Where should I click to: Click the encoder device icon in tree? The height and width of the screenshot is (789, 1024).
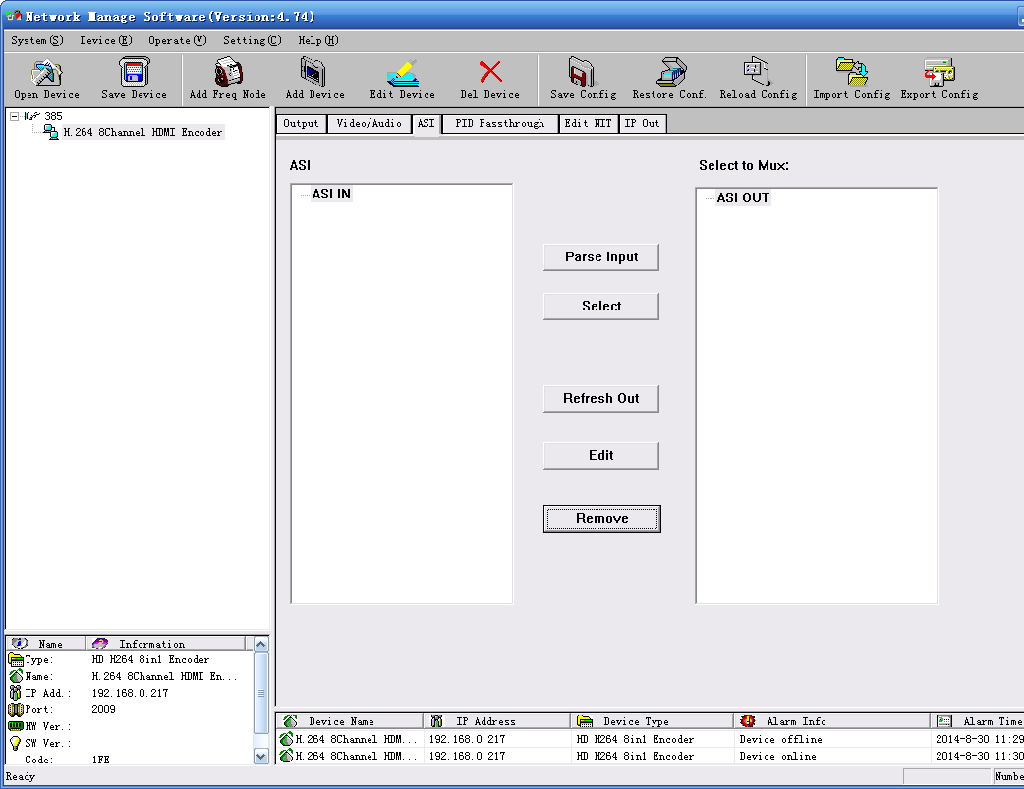(51, 132)
